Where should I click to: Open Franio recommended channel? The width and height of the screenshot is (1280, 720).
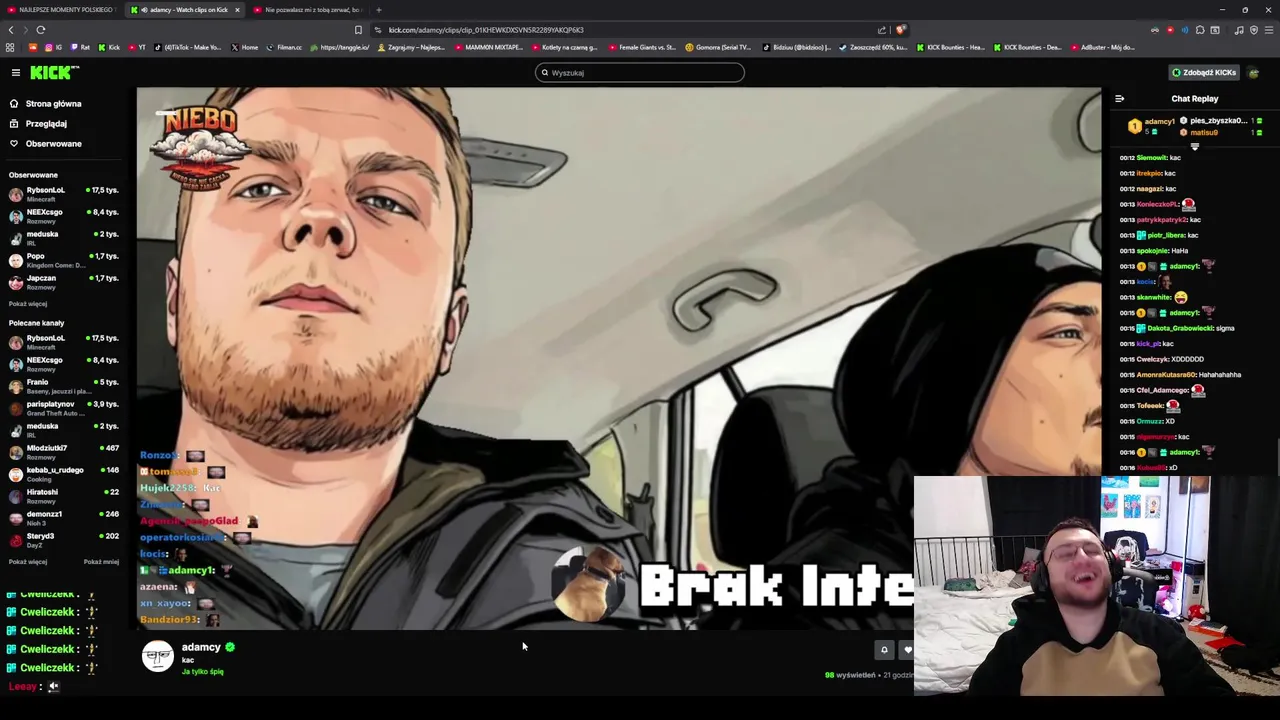pyautogui.click(x=64, y=386)
